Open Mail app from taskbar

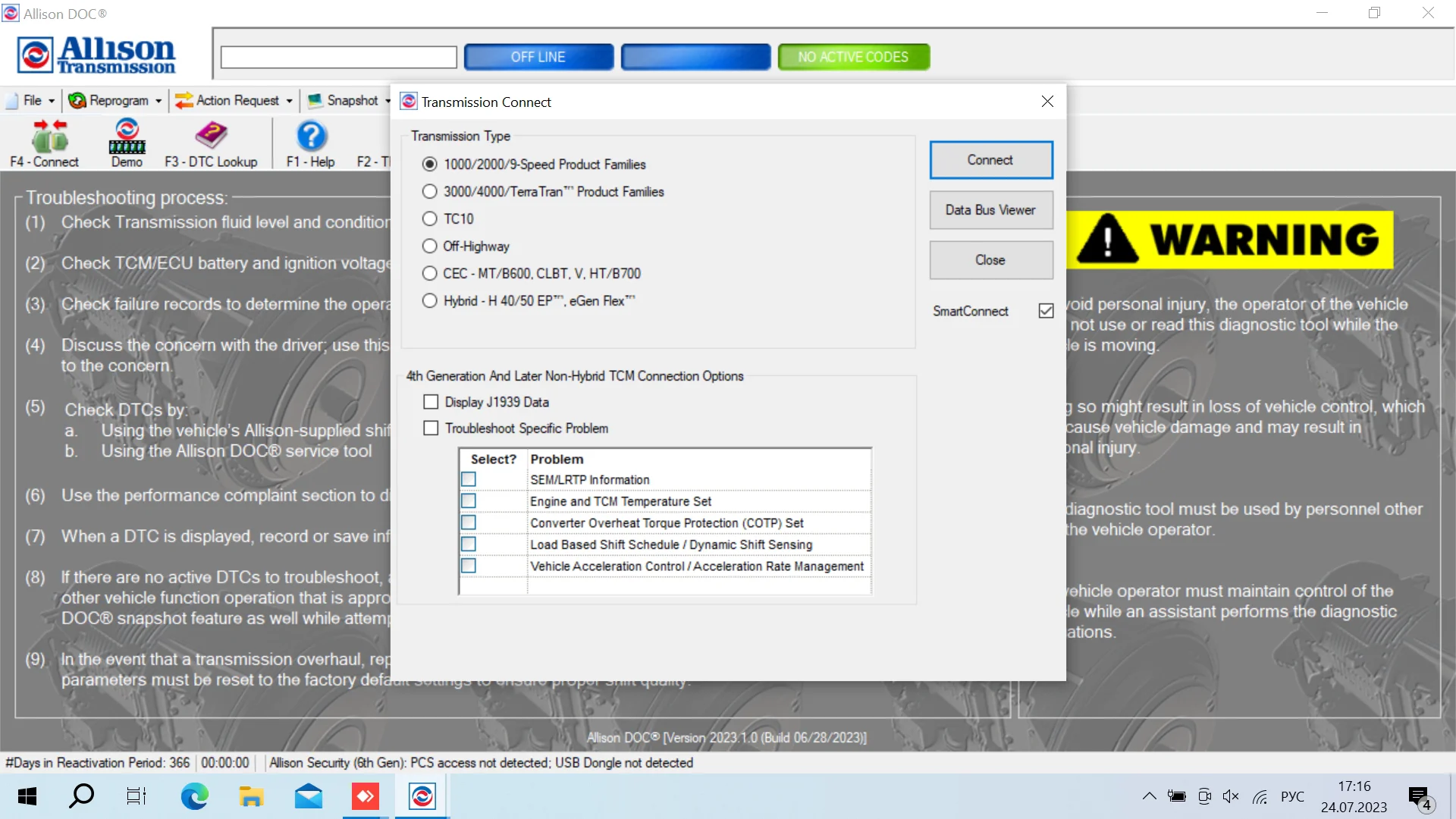308,796
